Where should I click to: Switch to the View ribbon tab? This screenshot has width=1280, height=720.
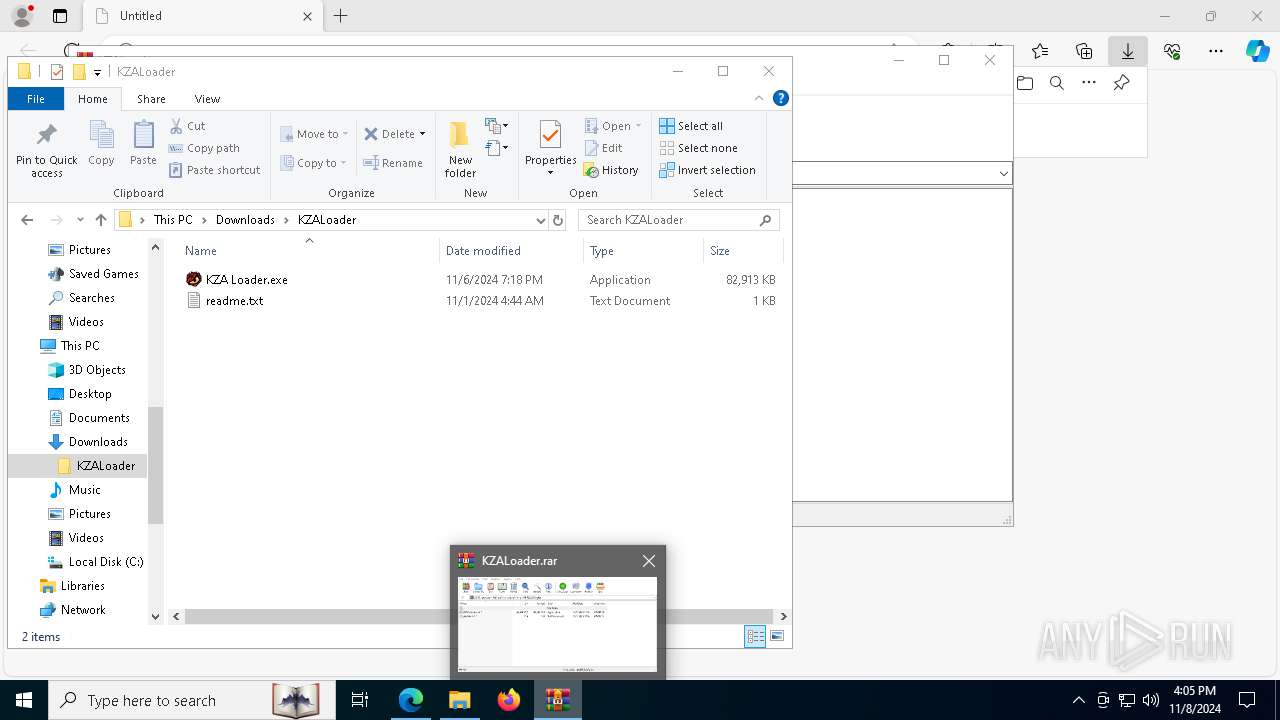coord(207,99)
